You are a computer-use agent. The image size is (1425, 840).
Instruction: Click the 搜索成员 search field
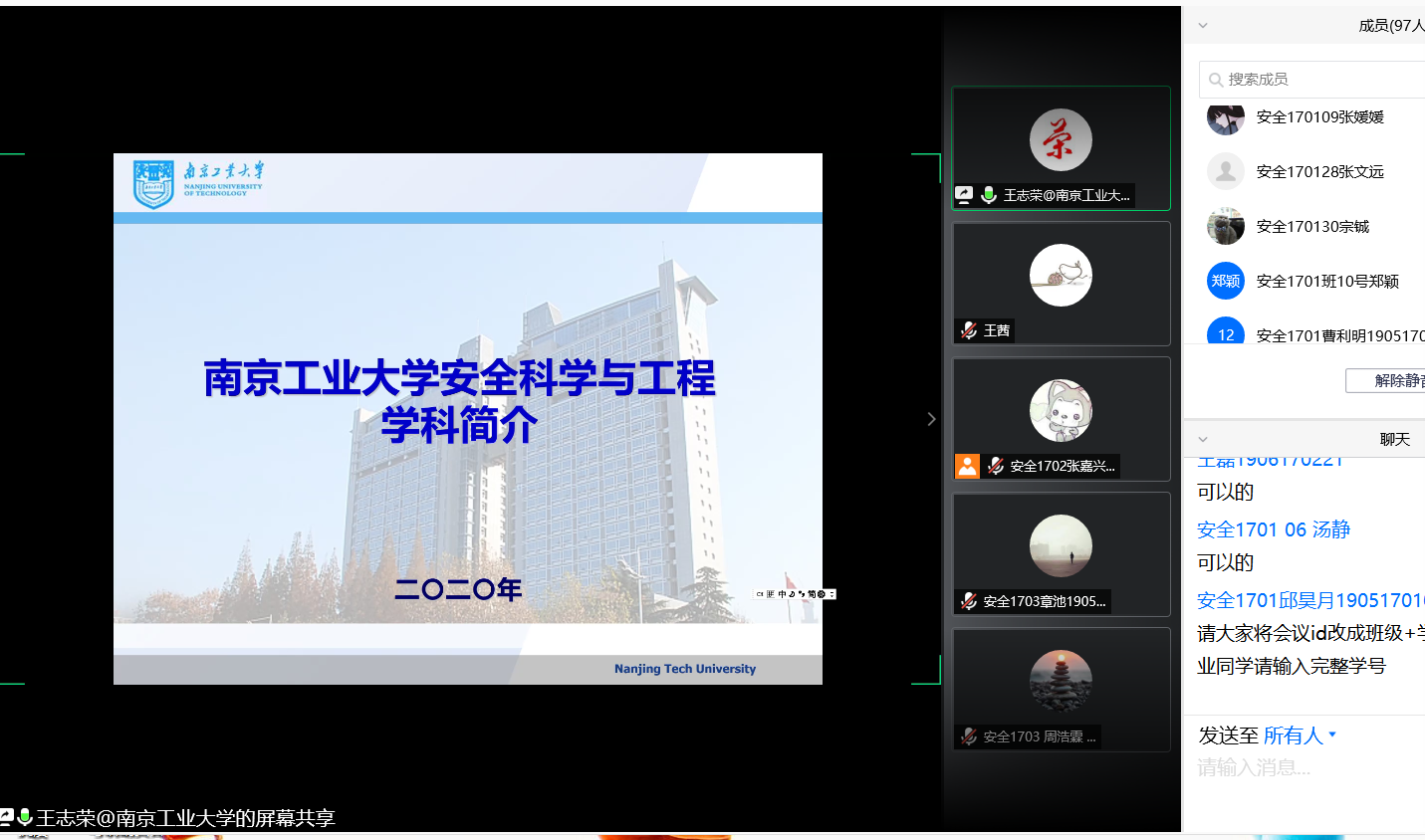[1314, 80]
